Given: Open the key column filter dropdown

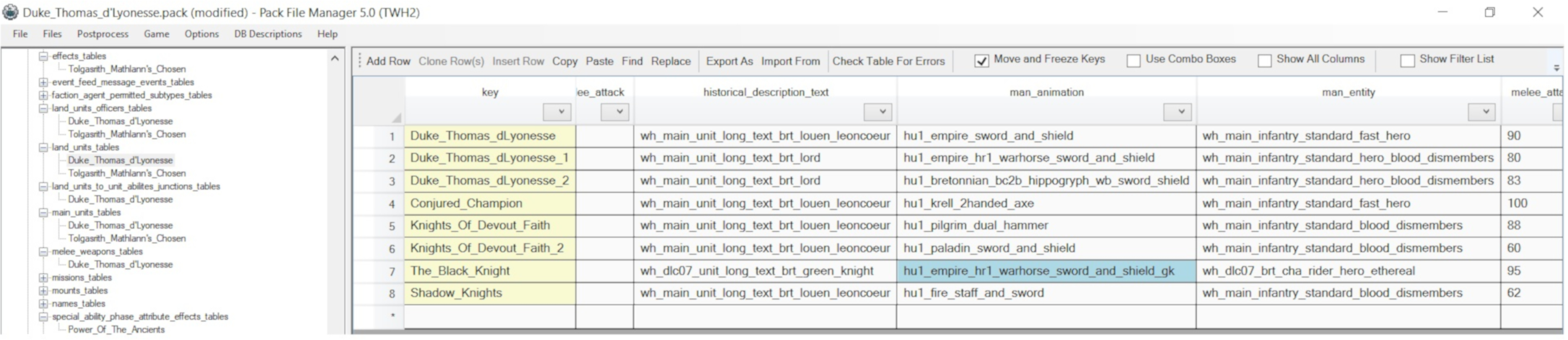Looking at the screenshot, I should [x=557, y=112].
